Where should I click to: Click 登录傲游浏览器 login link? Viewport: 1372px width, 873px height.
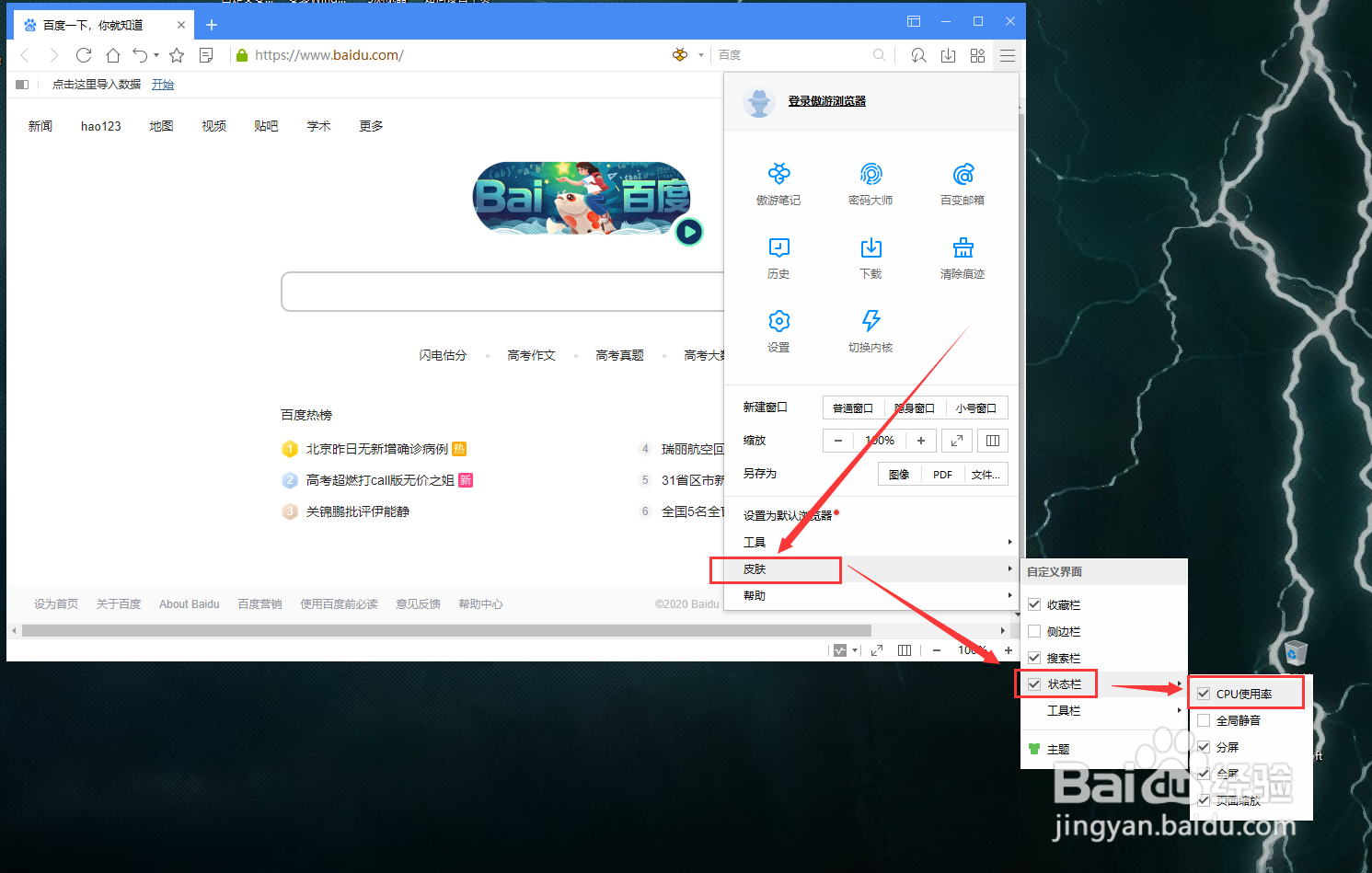click(x=826, y=101)
